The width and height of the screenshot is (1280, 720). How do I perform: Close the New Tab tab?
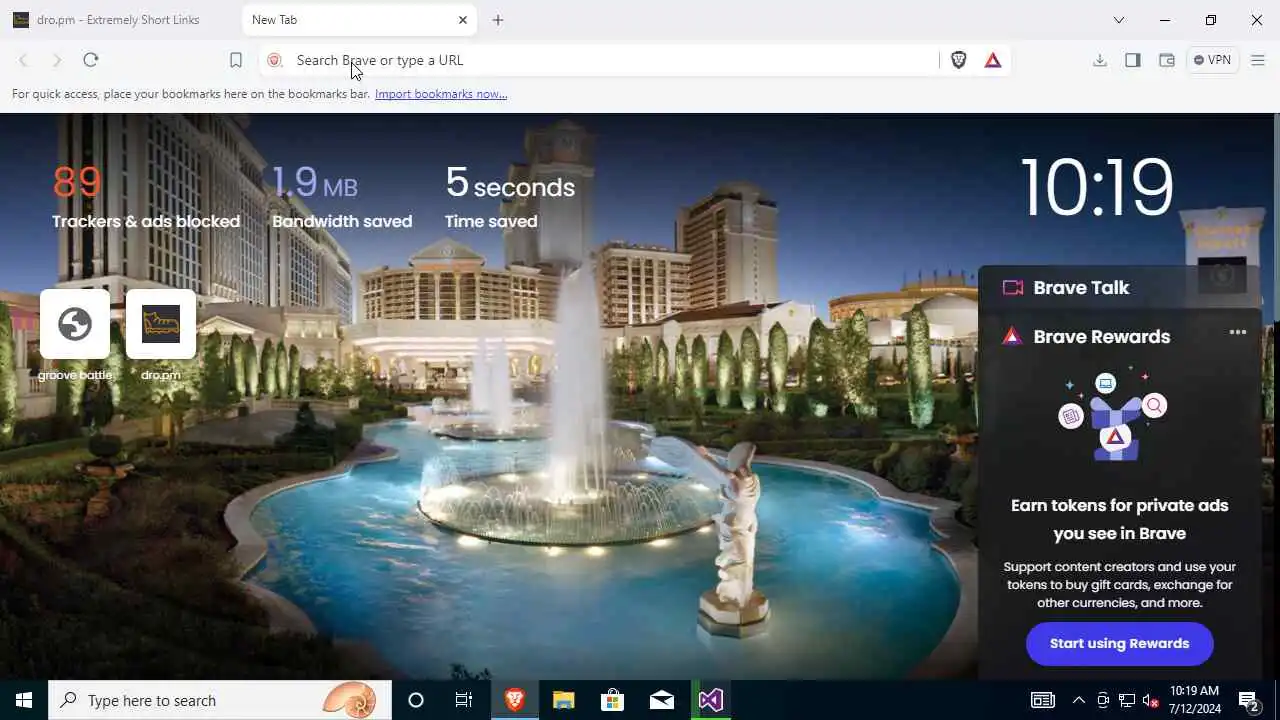(462, 20)
